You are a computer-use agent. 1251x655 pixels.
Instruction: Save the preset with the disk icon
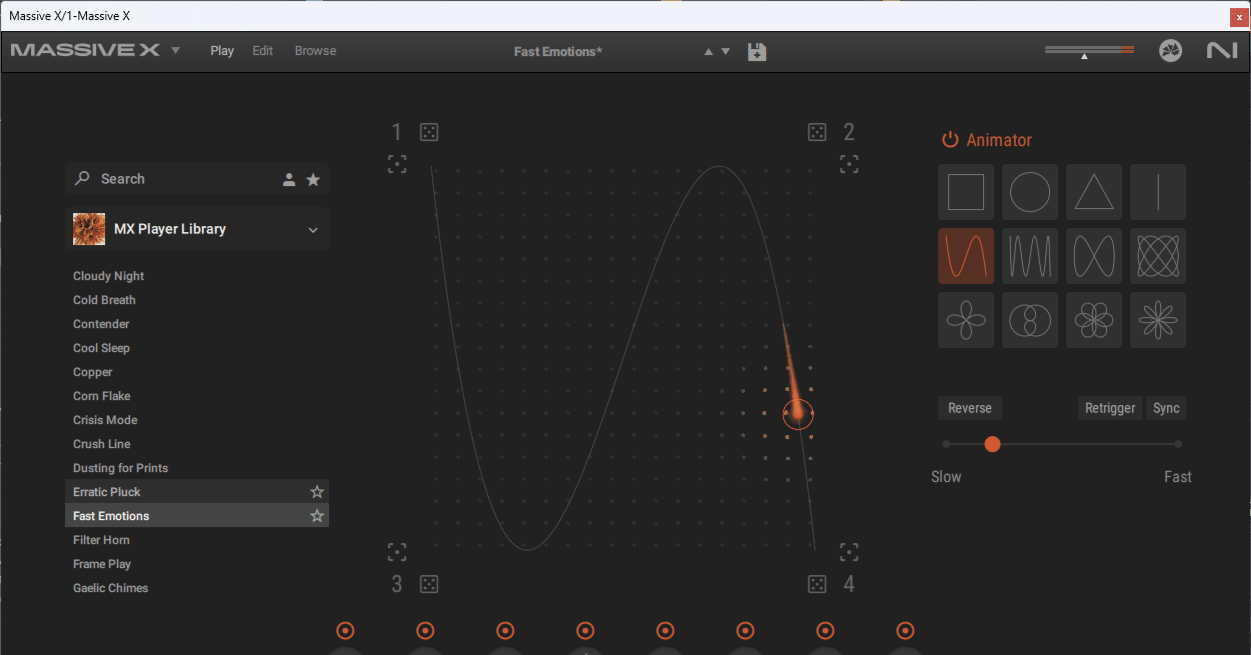coord(757,51)
